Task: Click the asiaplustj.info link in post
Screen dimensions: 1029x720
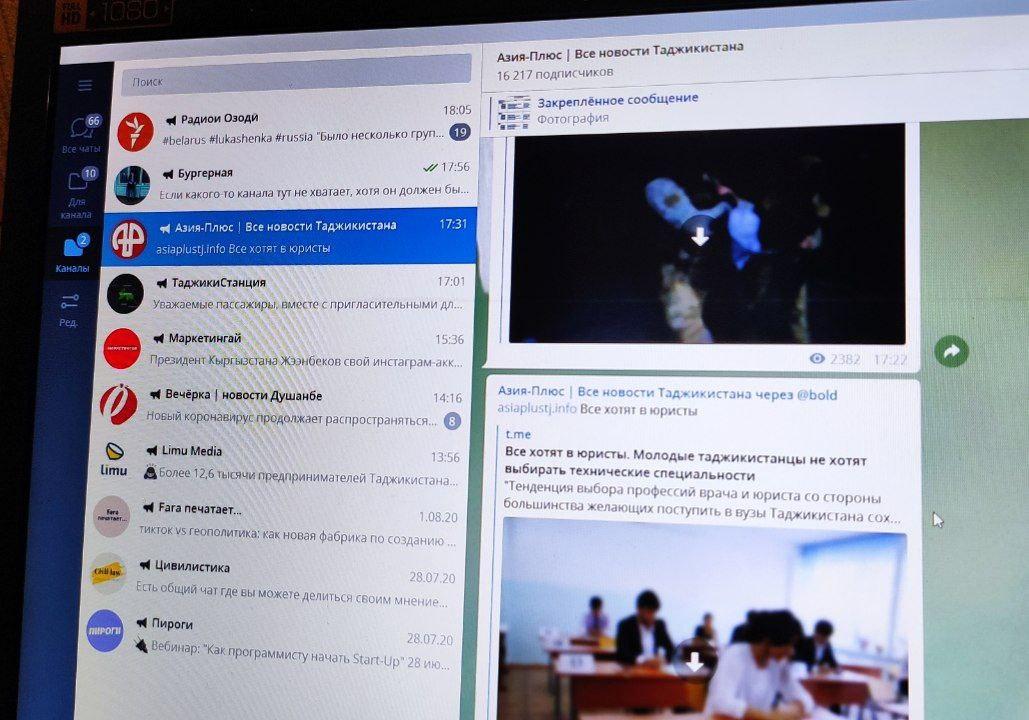Action: [537, 409]
